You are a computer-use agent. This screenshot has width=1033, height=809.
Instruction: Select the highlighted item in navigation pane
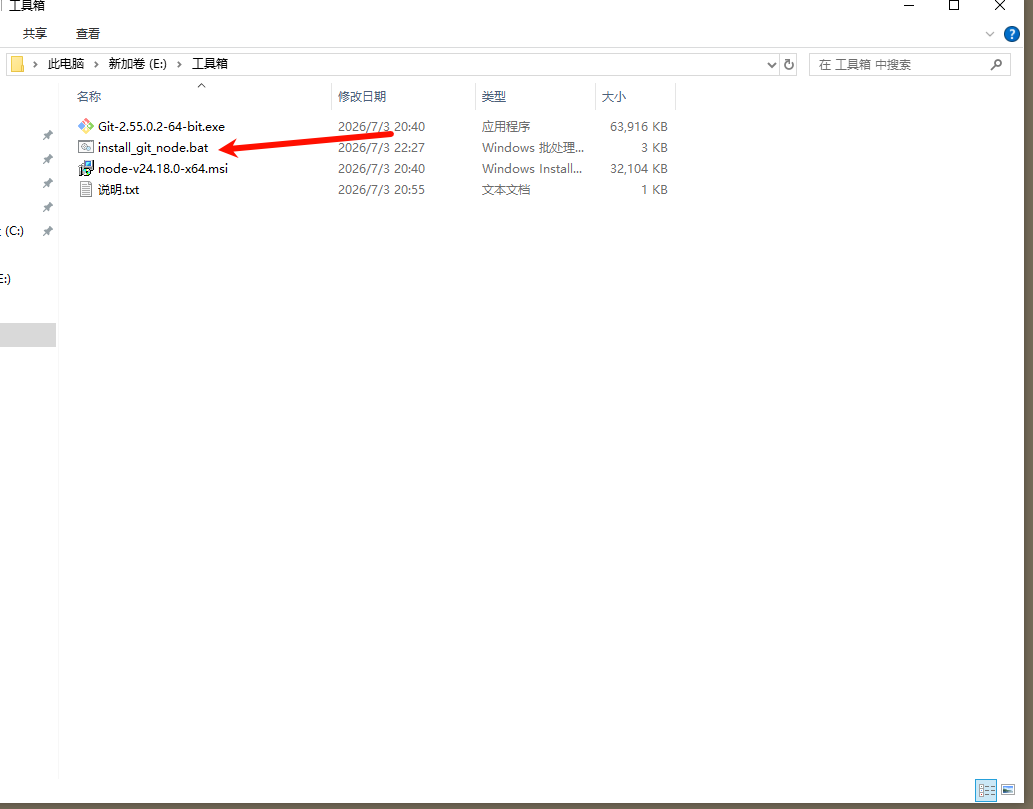click(28, 335)
